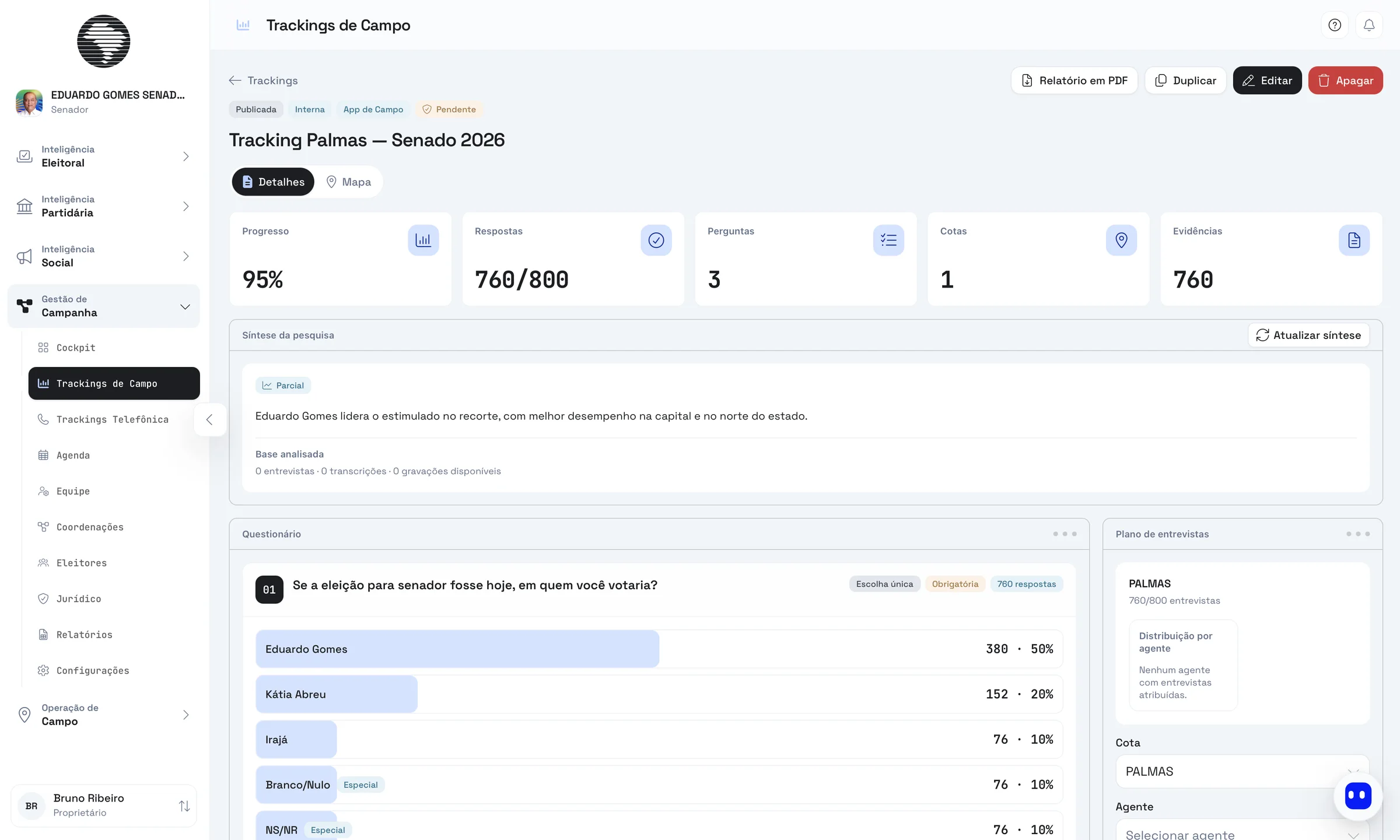
Task: Download Relatório em PDF
Action: [1074, 80]
